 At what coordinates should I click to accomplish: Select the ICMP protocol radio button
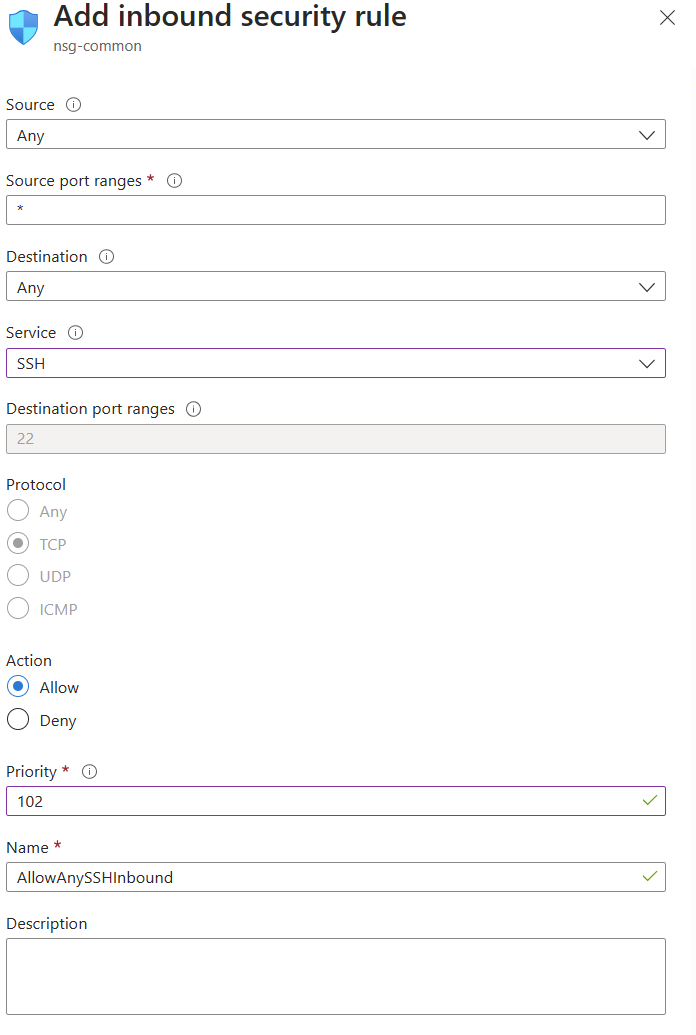(x=18, y=608)
